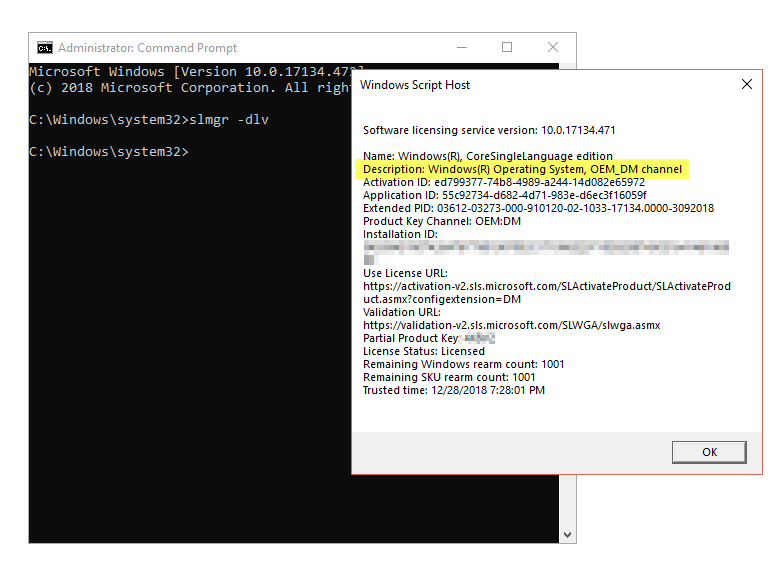Click the 'Name: Windows(R), CoreSingleLanguage edition' line
This screenshot has width=781, height=567.
488,156
